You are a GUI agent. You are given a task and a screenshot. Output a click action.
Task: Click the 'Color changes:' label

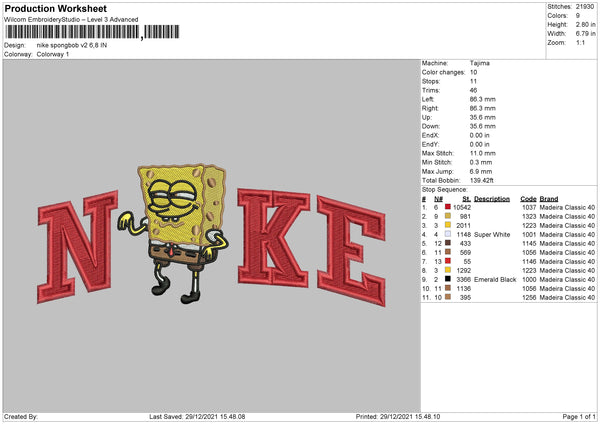click(443, 72)
